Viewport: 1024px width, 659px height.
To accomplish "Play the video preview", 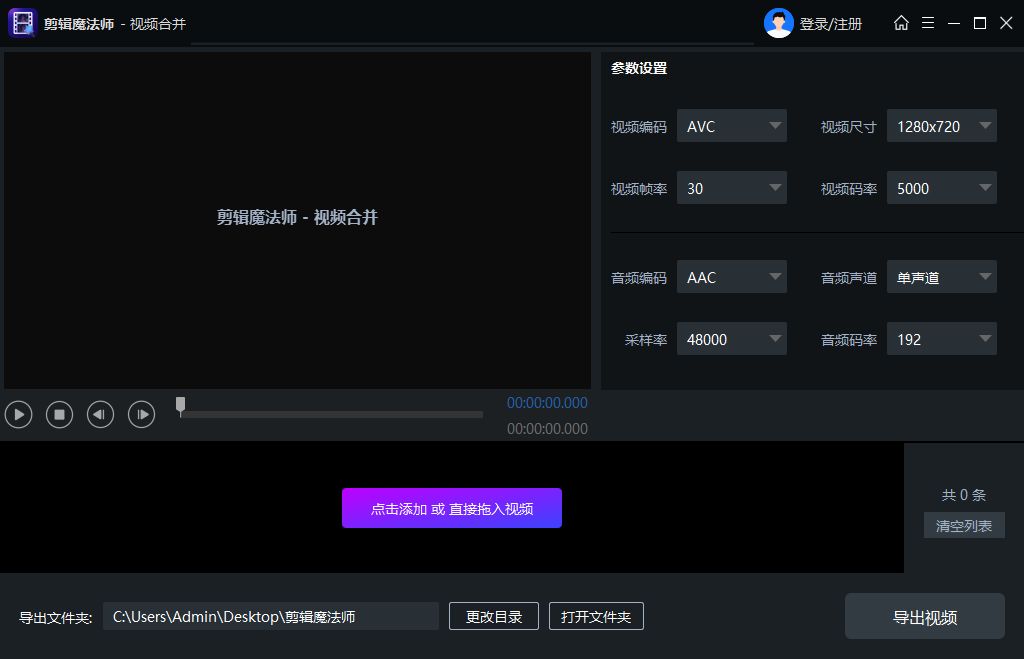I will [x=19, y=415].
